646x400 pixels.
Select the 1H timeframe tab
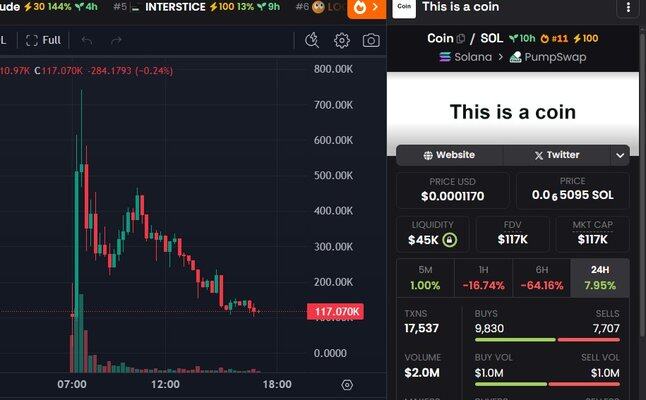483,277
